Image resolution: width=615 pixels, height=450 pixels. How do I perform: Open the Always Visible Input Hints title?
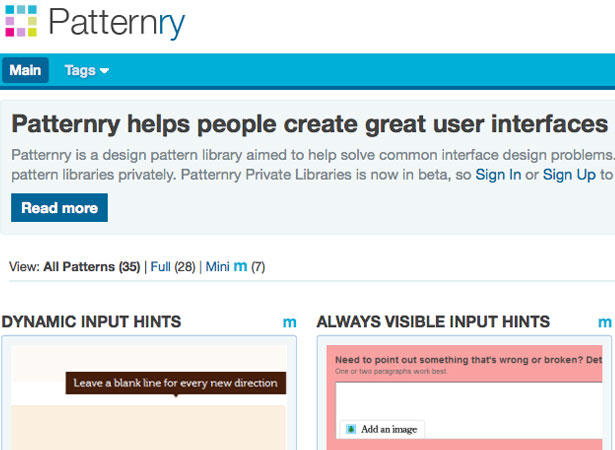[x=433, y=322]
